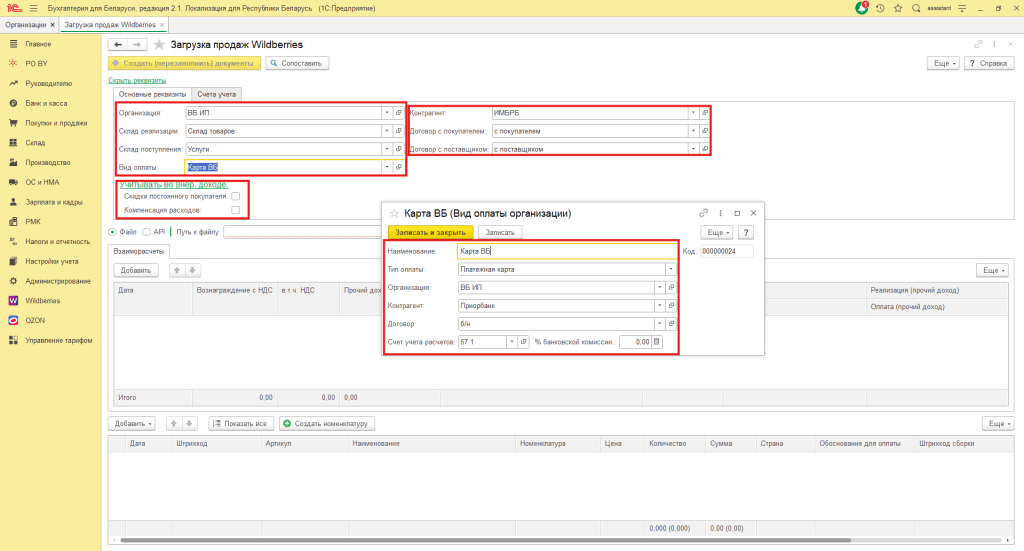This screenshot has height=551, width=1024.
Task: Select the API radio button
Action: [x=146, y=232]
